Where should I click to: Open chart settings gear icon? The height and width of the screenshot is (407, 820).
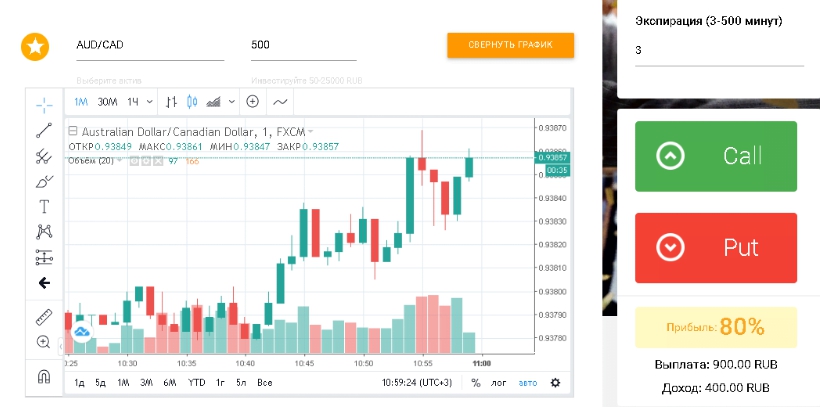tap(555, 382)
